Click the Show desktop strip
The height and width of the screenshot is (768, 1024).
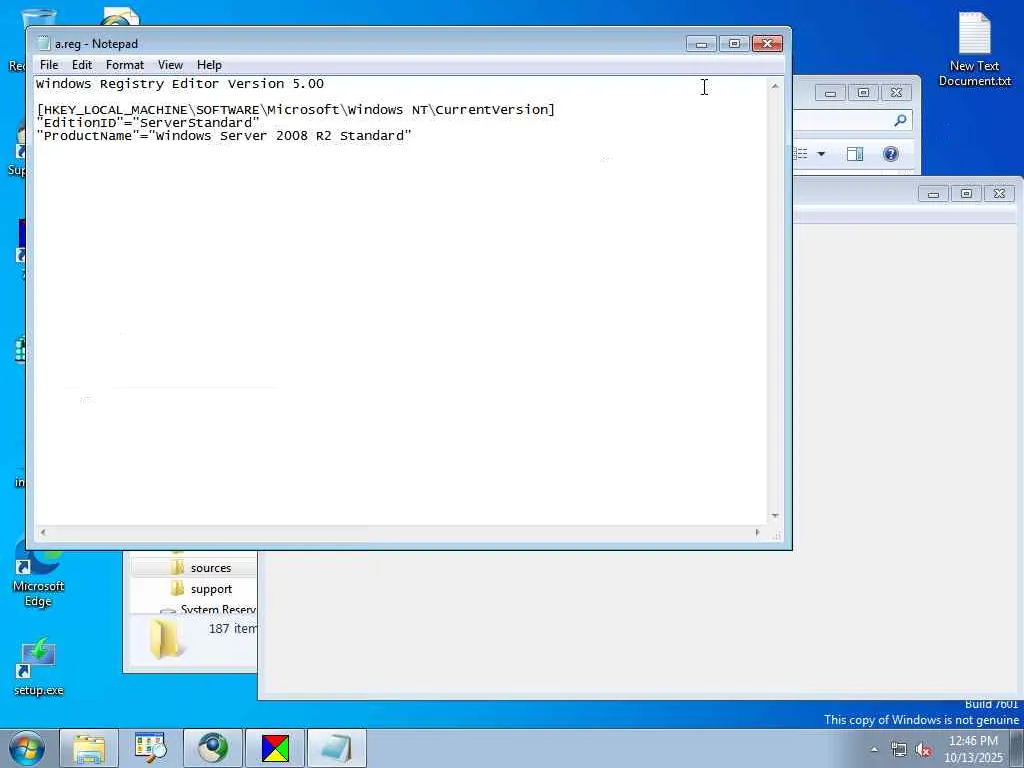click(x=1016, y=748)
